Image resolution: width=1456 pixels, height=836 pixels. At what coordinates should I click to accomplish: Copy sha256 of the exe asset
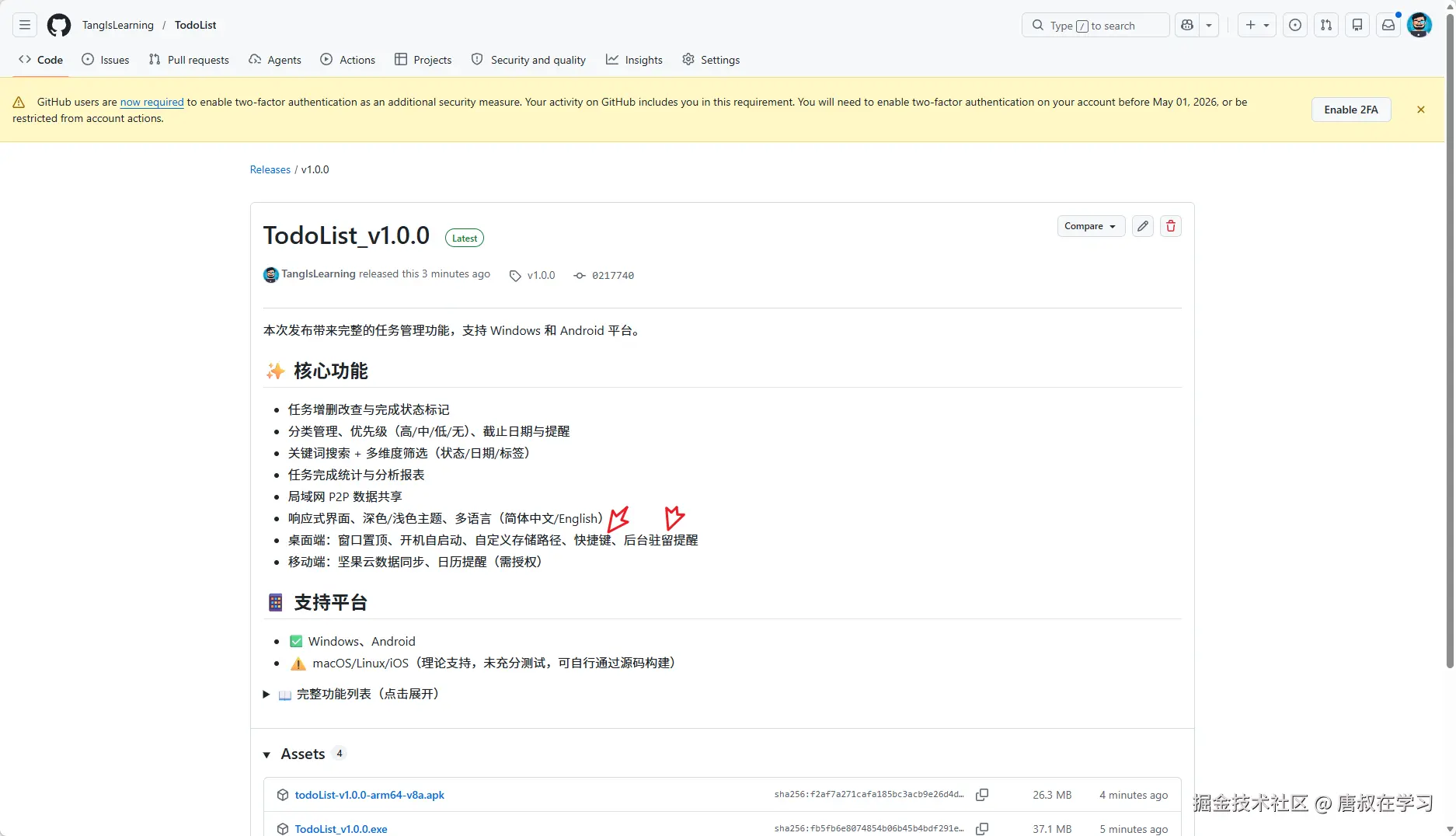coord(982,828)
